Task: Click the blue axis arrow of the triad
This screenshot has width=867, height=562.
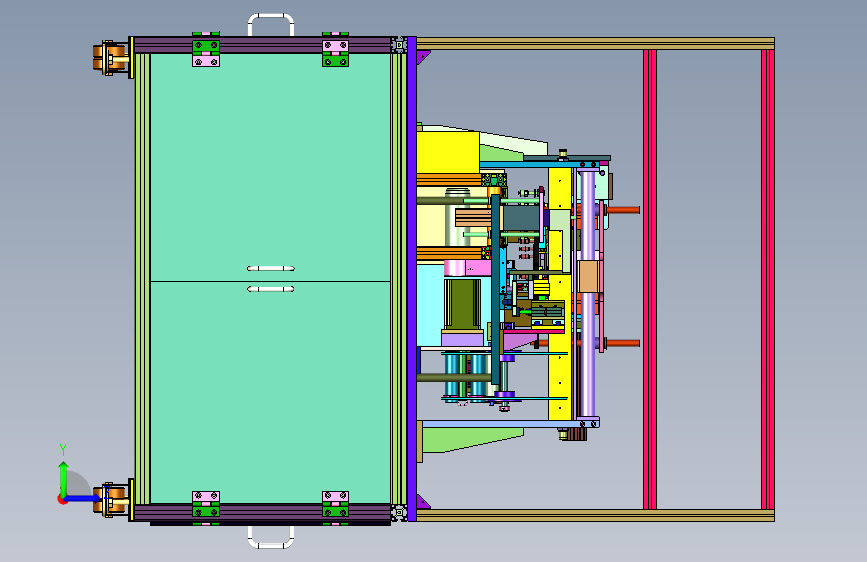Action: tap(84, 498)
